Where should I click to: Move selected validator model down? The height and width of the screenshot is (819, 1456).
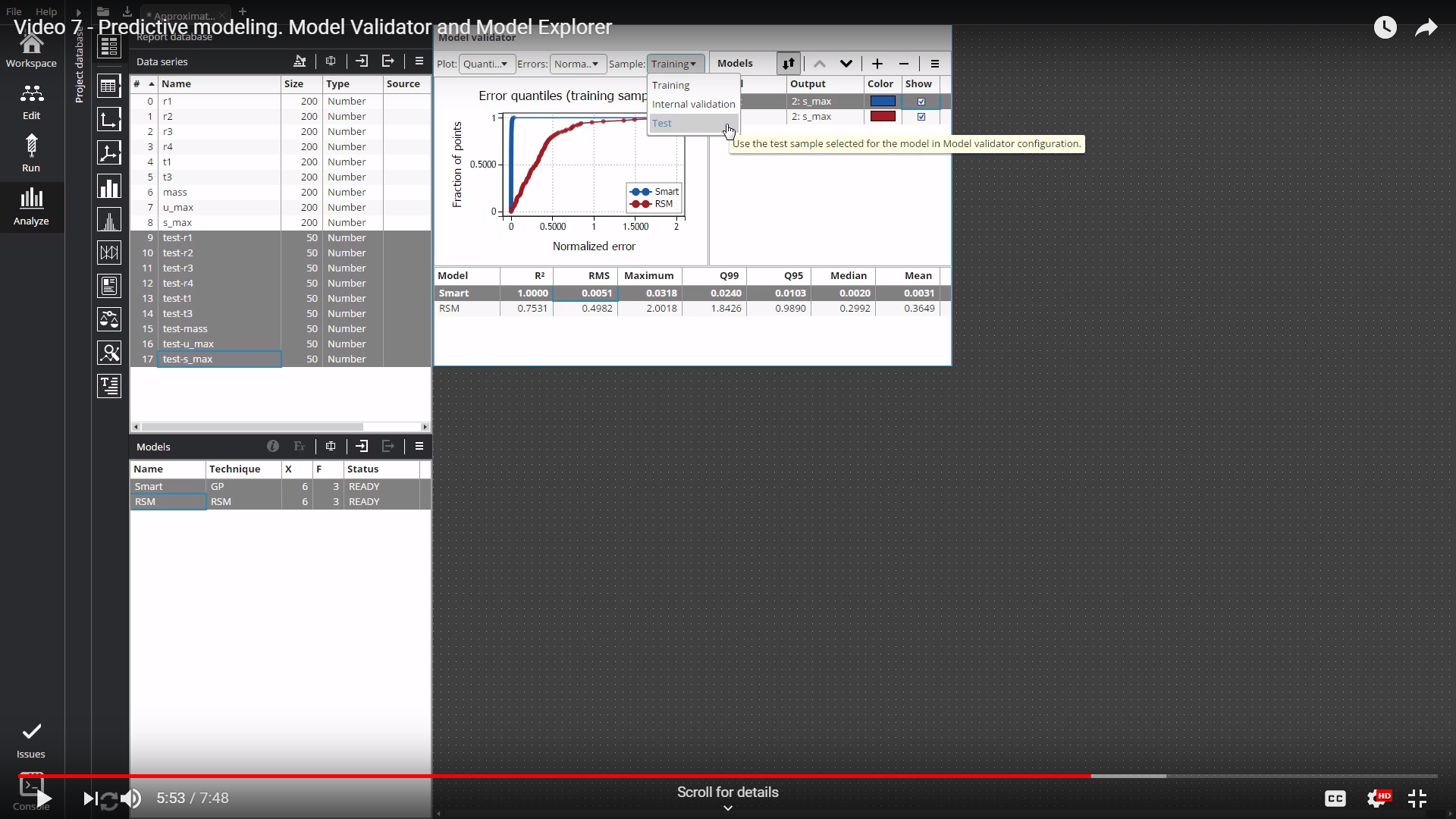(846, 64)
